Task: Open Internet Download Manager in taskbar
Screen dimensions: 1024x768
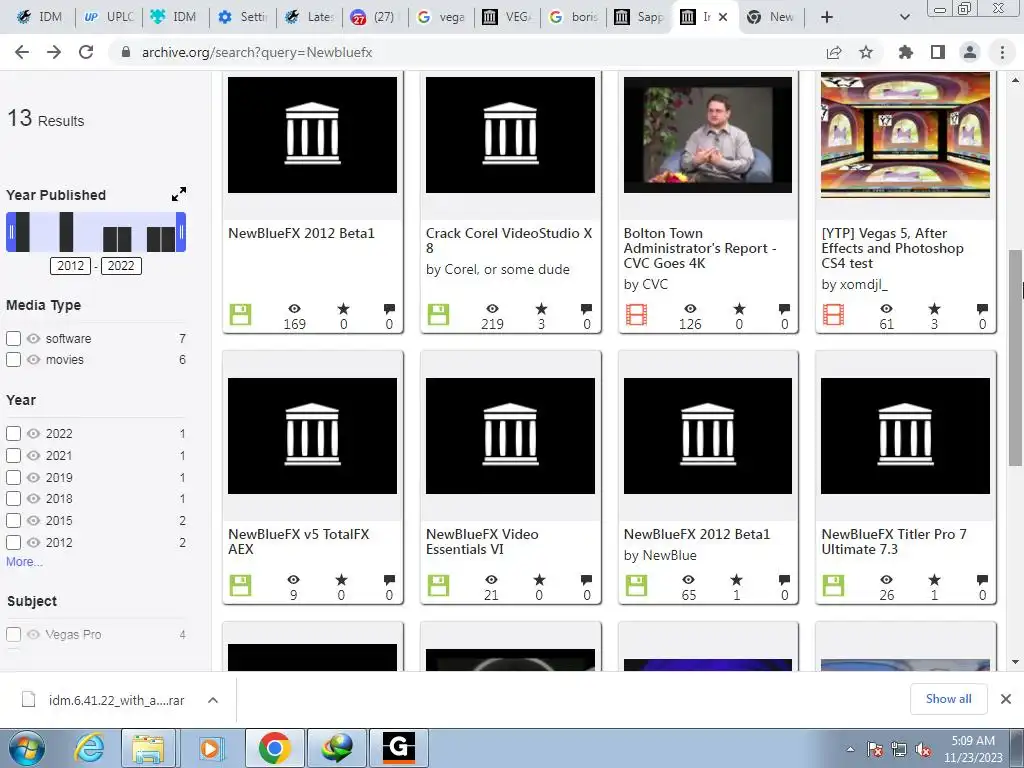Action: click(336, 748)
